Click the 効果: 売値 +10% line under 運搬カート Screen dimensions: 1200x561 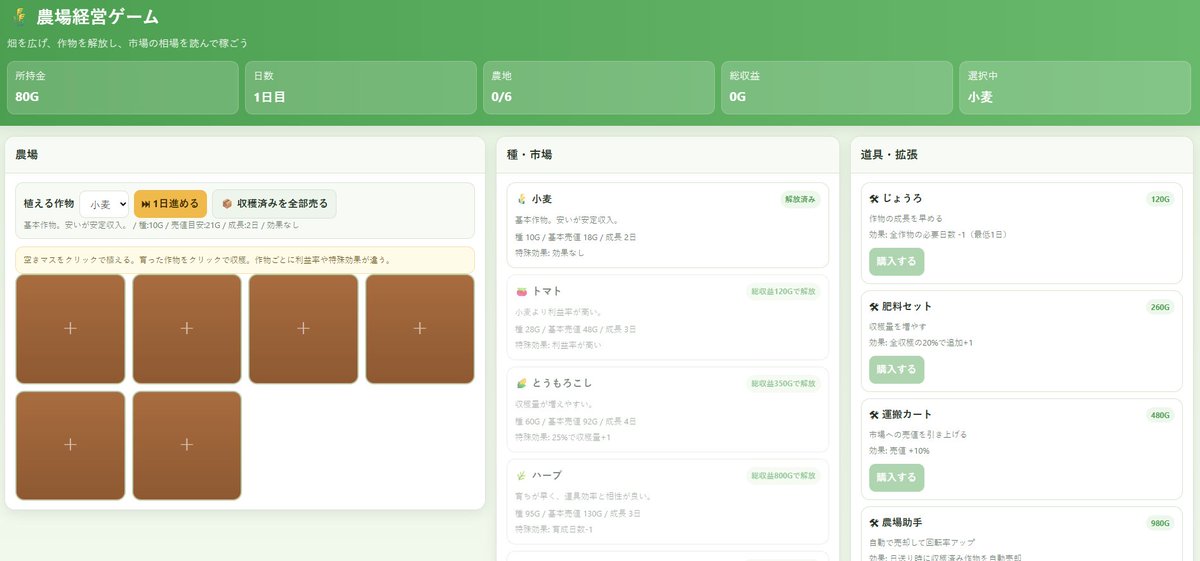click(900, 451)
